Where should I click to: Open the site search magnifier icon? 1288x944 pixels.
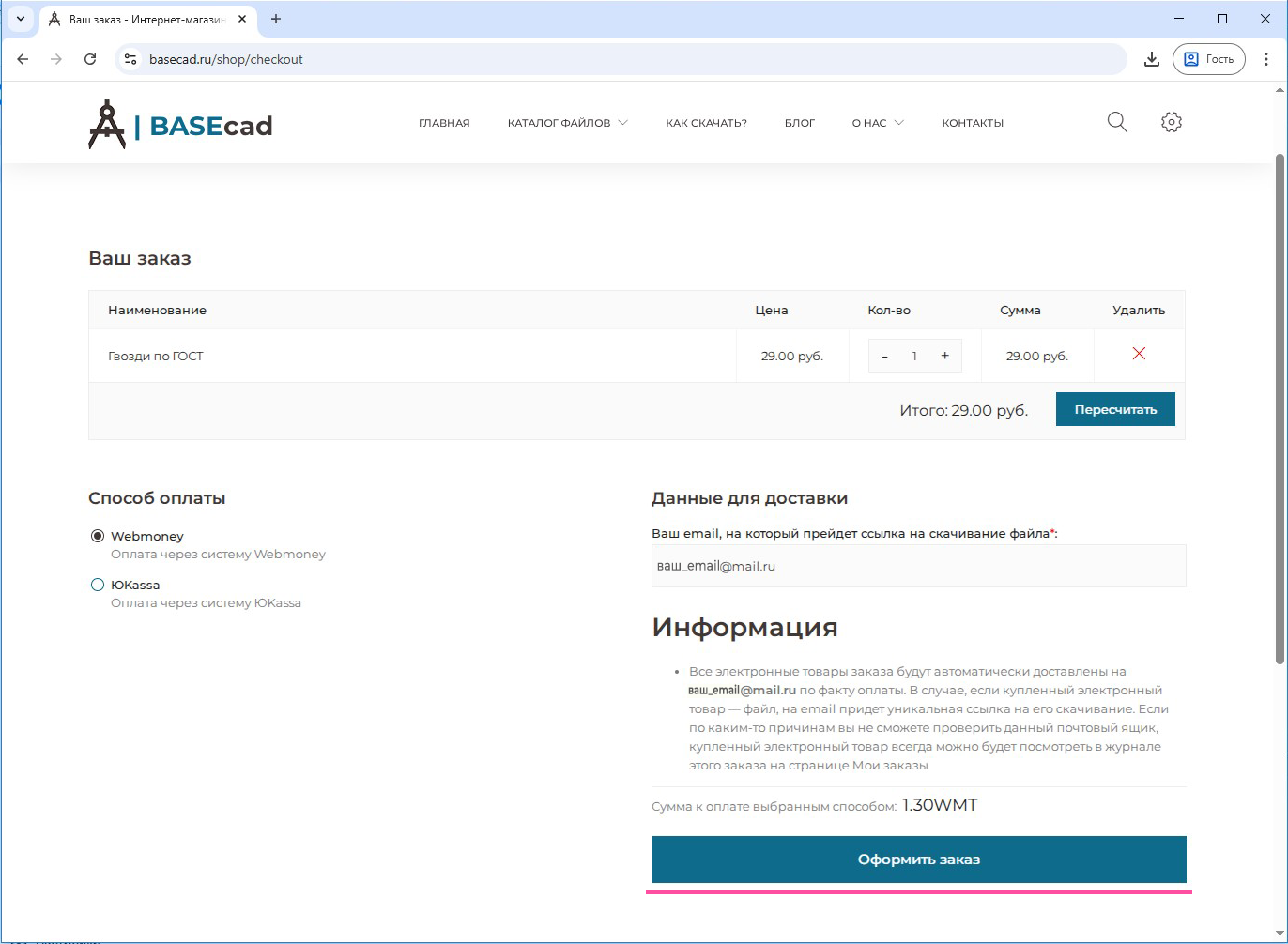[x=1116, y=122]
